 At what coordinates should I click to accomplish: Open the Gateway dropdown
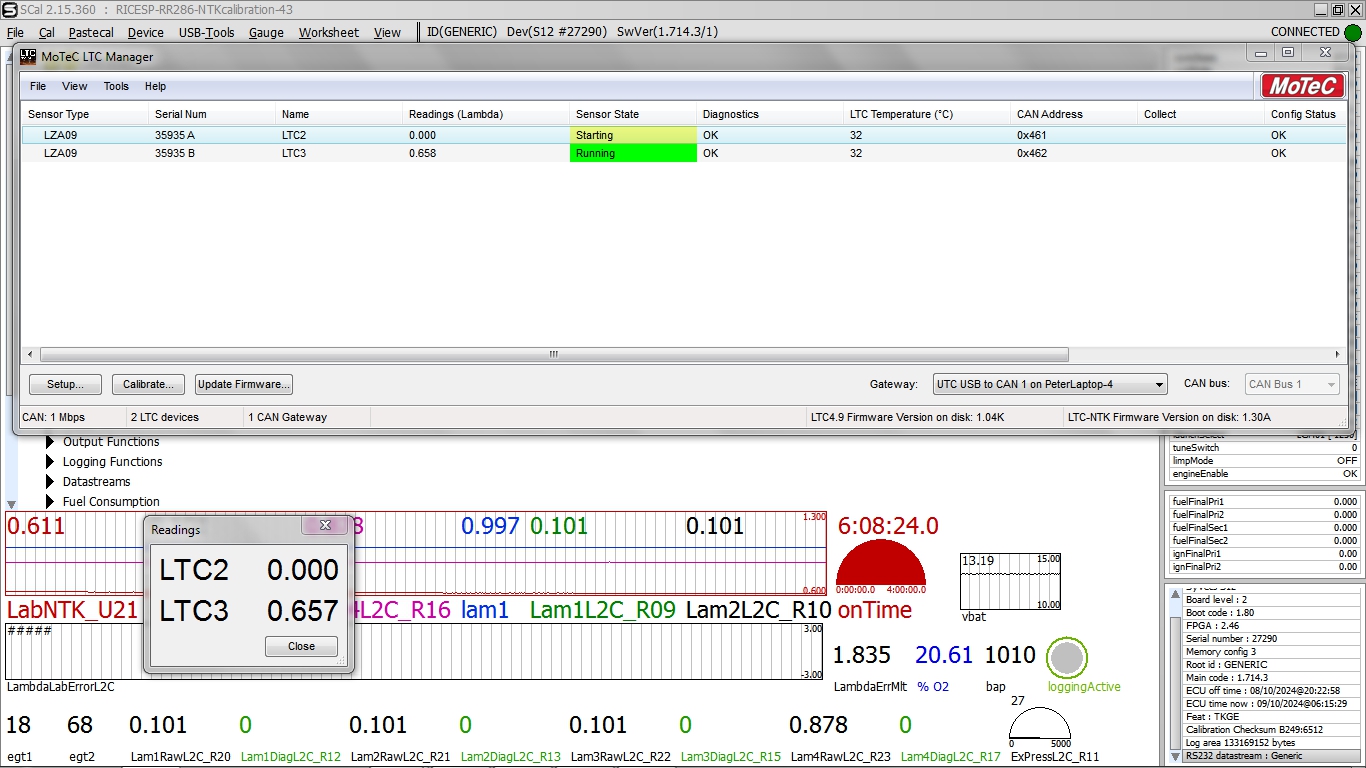[x=1050, y=384]
